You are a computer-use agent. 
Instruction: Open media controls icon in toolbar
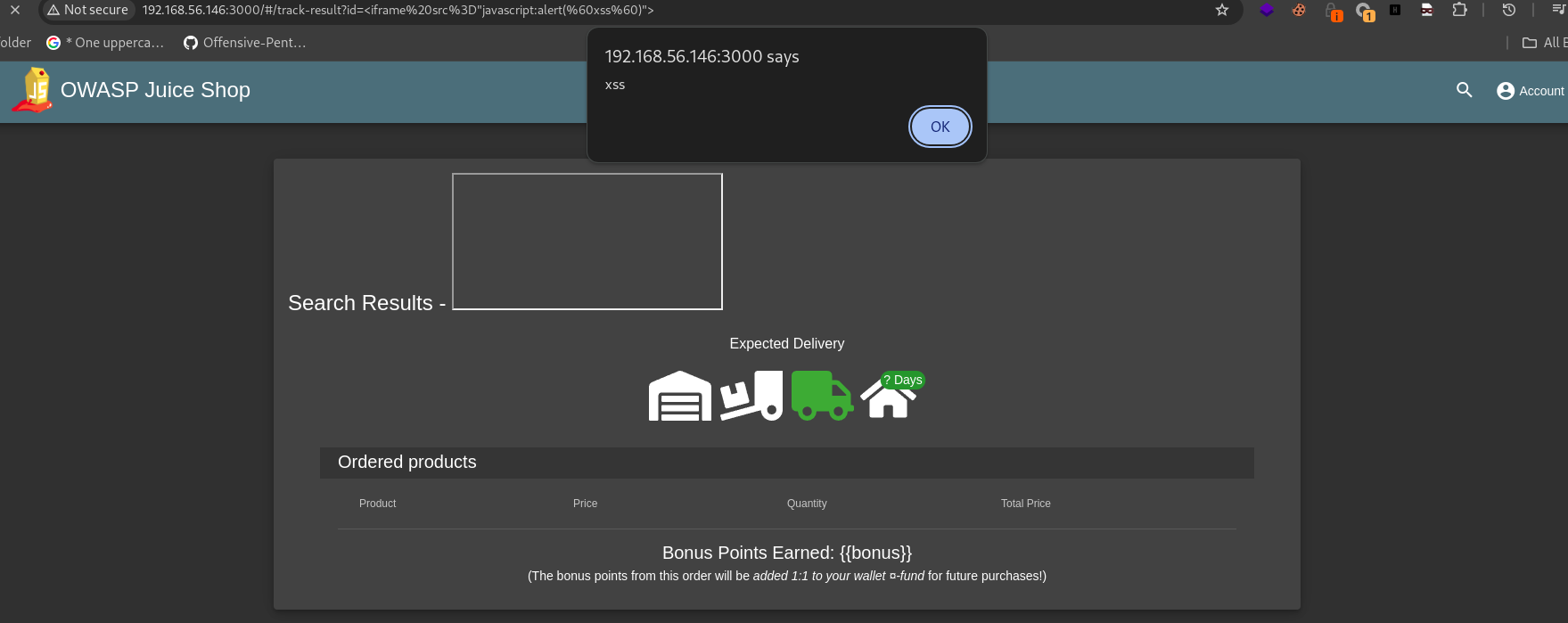point(1558,10)
